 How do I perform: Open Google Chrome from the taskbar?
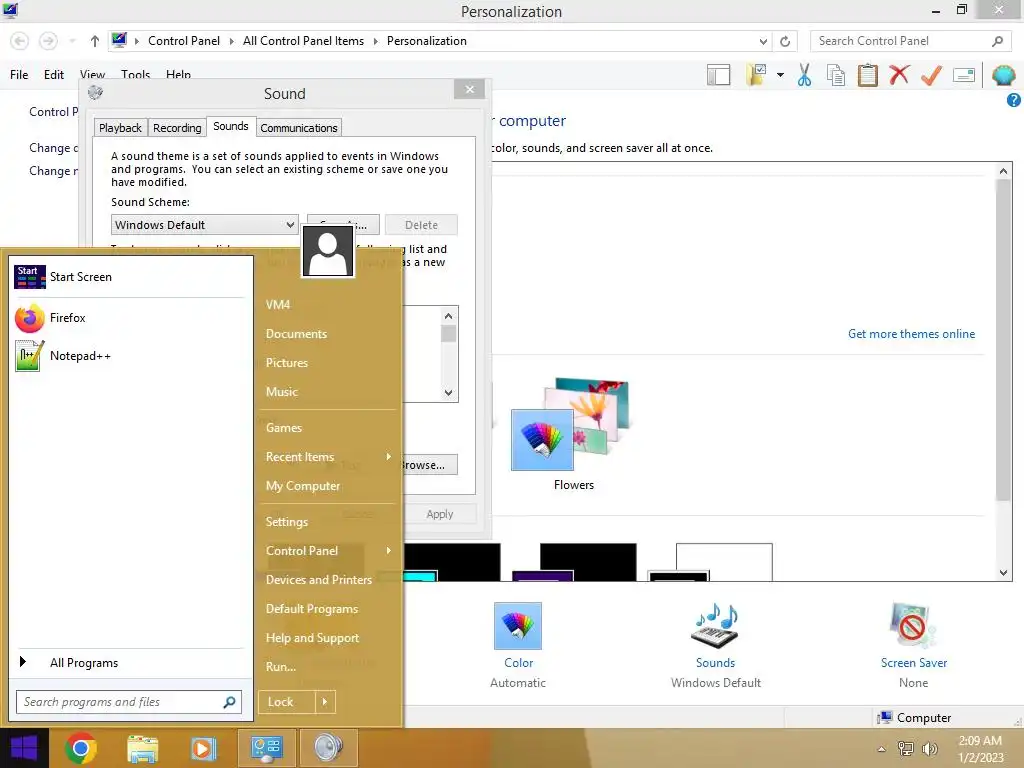[81, 748]
